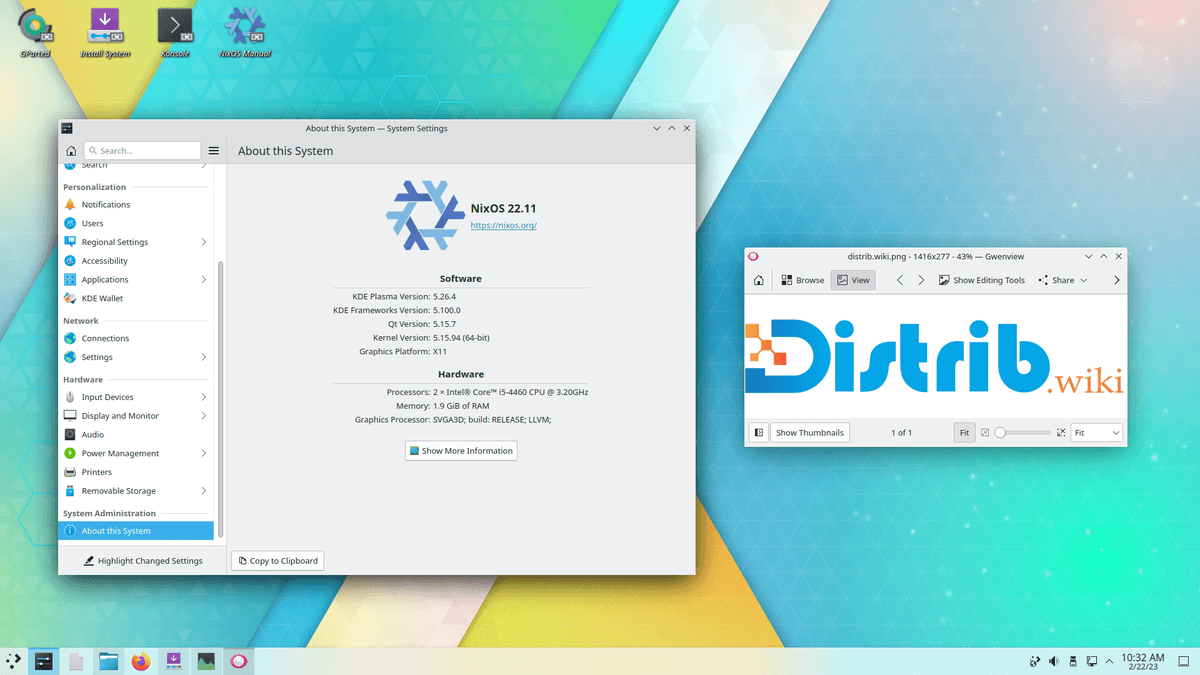Viewport: 1200px width, 675px height.
Task: Click Copy to Clipboard button
Action: [278, 561]
